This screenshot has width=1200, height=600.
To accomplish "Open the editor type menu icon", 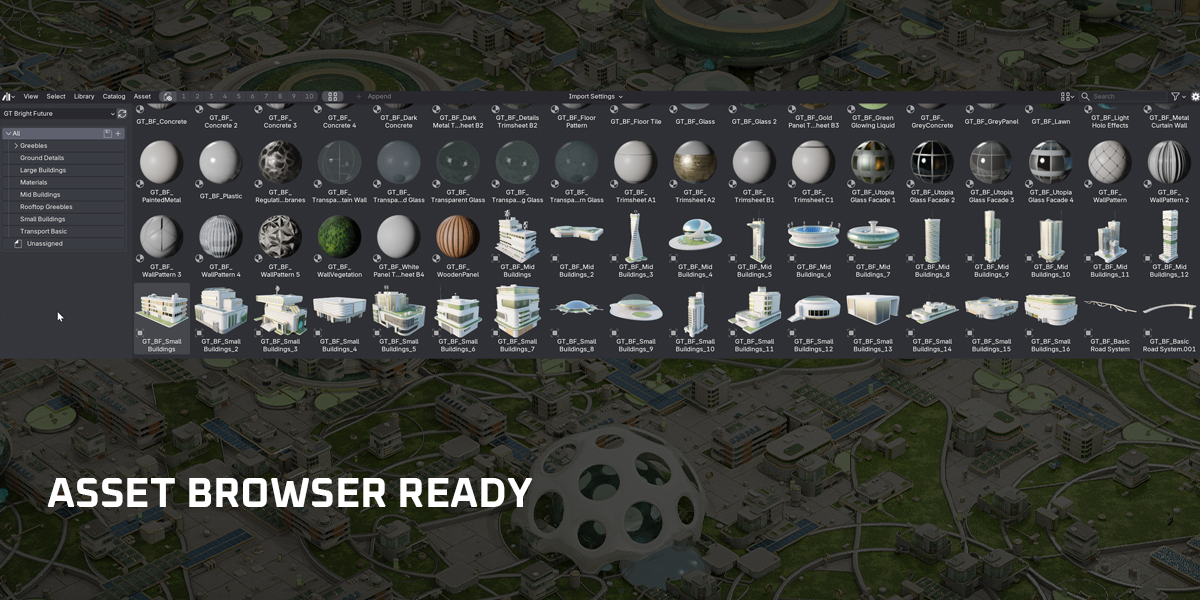I will pyautogui.click(x=8, y=96).
